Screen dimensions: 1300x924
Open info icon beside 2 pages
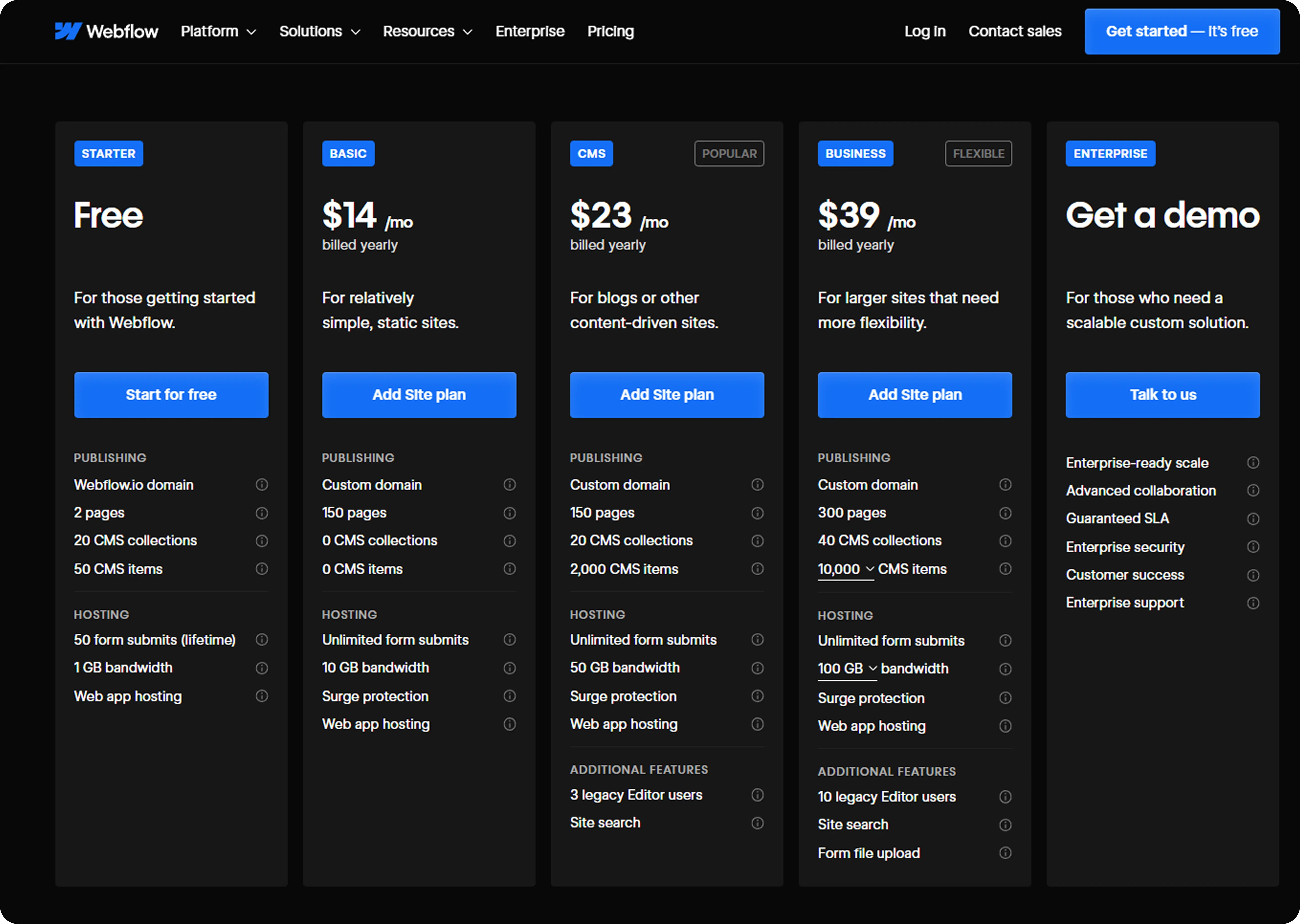(262, 513)
